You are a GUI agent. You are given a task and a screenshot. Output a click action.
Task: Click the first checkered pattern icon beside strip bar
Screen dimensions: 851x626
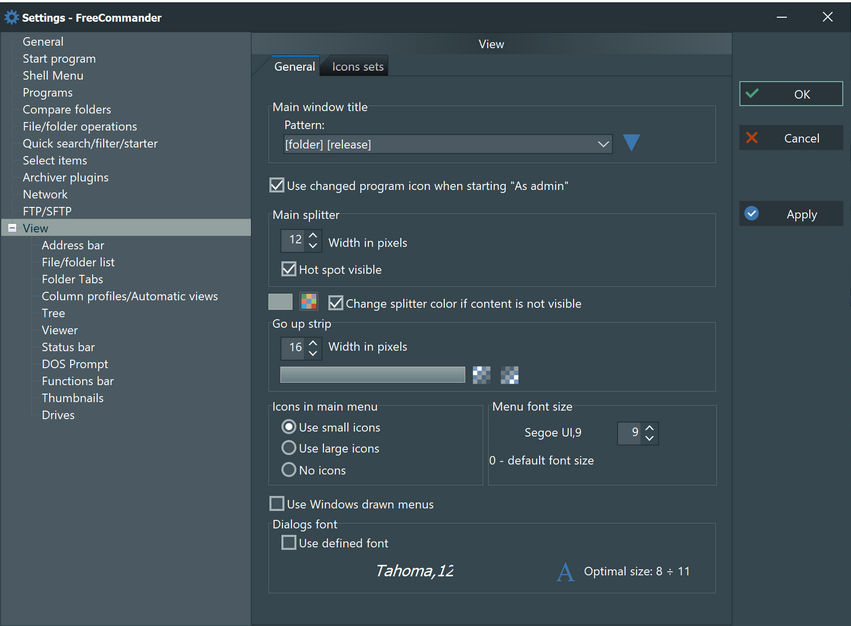tap(481, 375)
